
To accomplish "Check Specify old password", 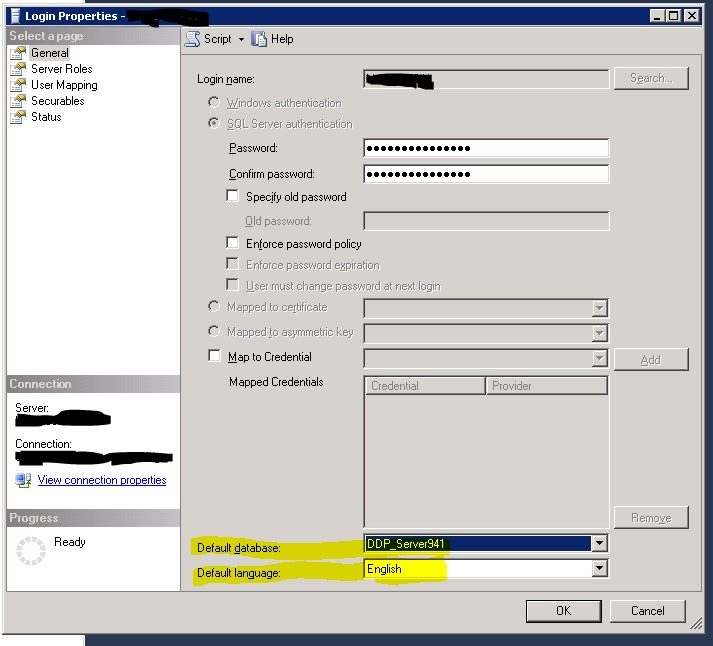I will tap(232, 196).
